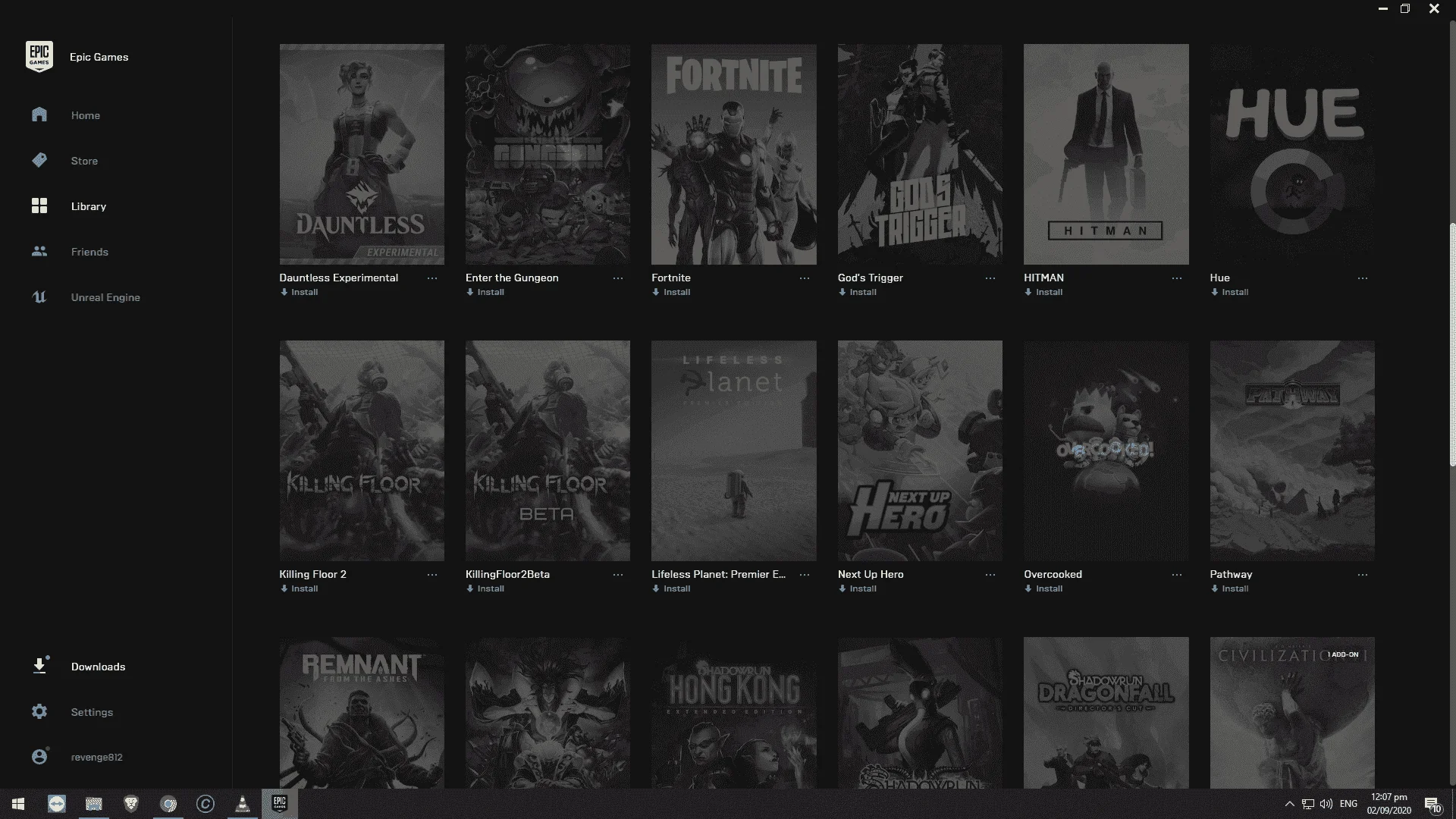
Task: Click the taskbar clock and date
Action: click(1389, 804)
